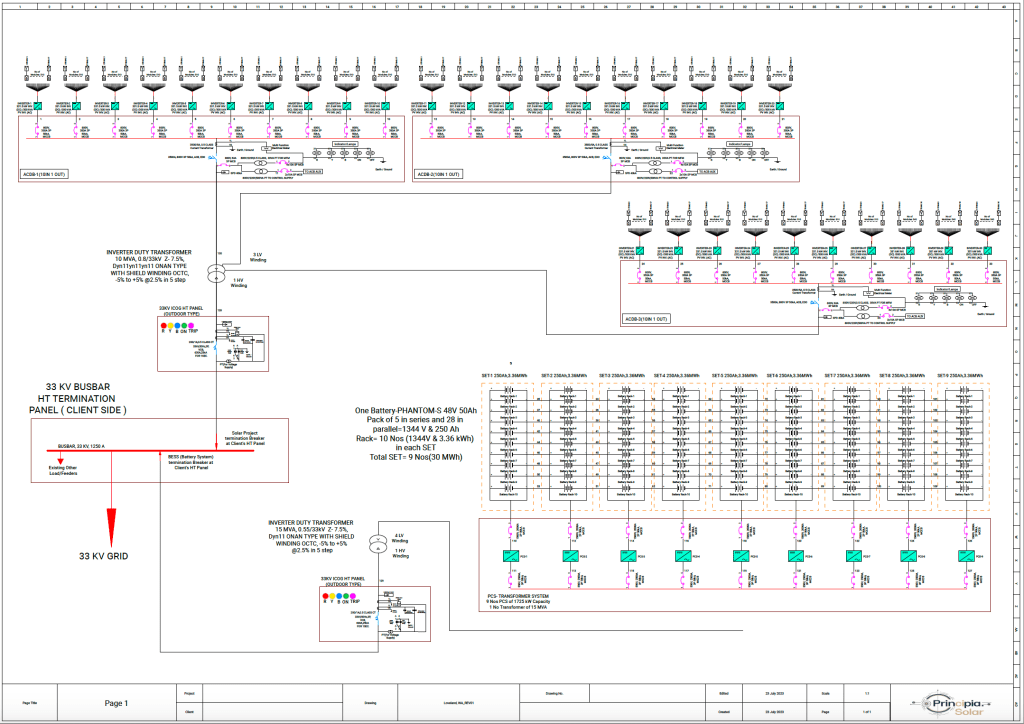
Task: Click the 33 KV BUSBAR HT TERMINATION PANEL title
Action: pyautogui.click(x=77, y=398)
